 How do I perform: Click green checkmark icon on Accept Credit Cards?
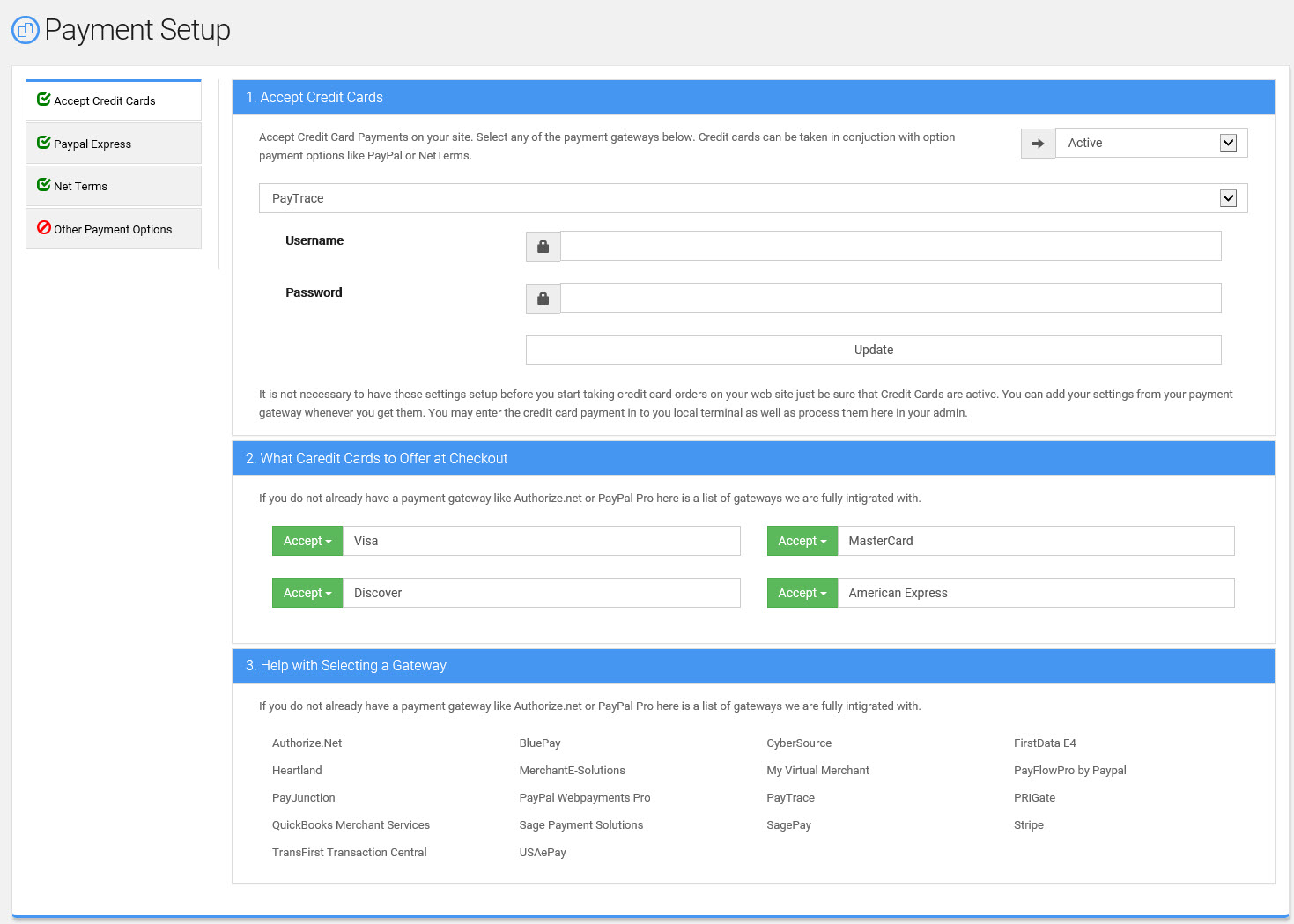[43, 100]
